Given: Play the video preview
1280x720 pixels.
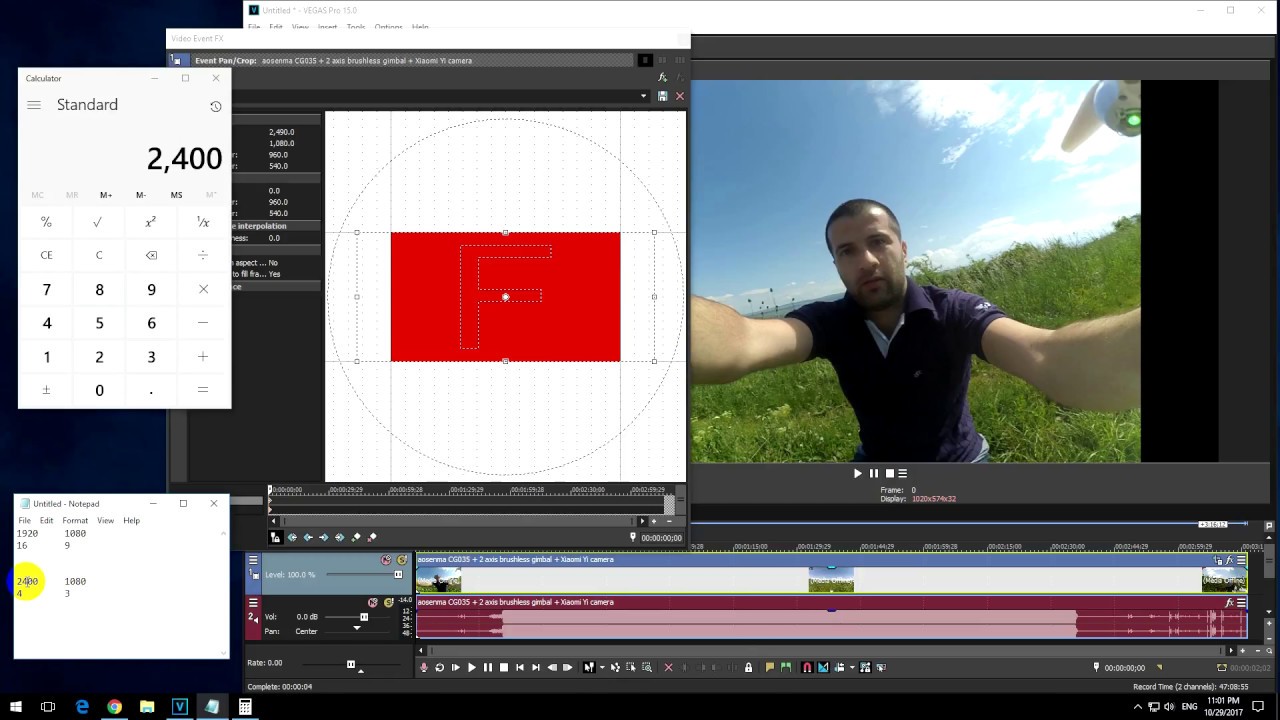Looking at the screenshot, I should click(x=857, y=474).
